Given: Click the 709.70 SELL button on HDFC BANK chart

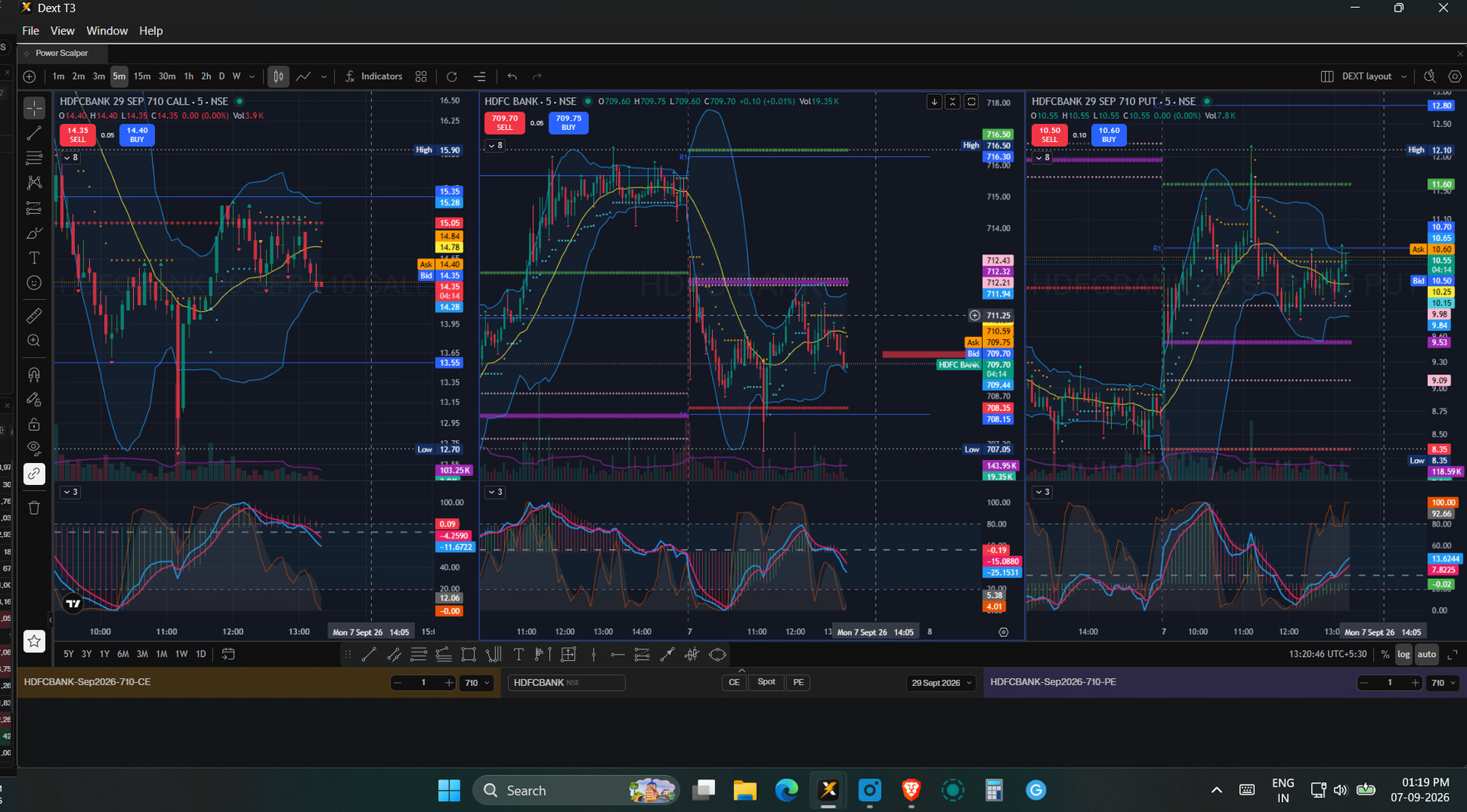Looking at the screenshot, I should coord(504,122).
